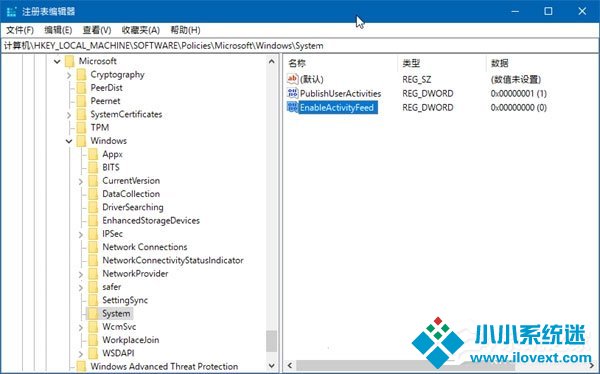Click the NetworkProvider folder icon

93,274
